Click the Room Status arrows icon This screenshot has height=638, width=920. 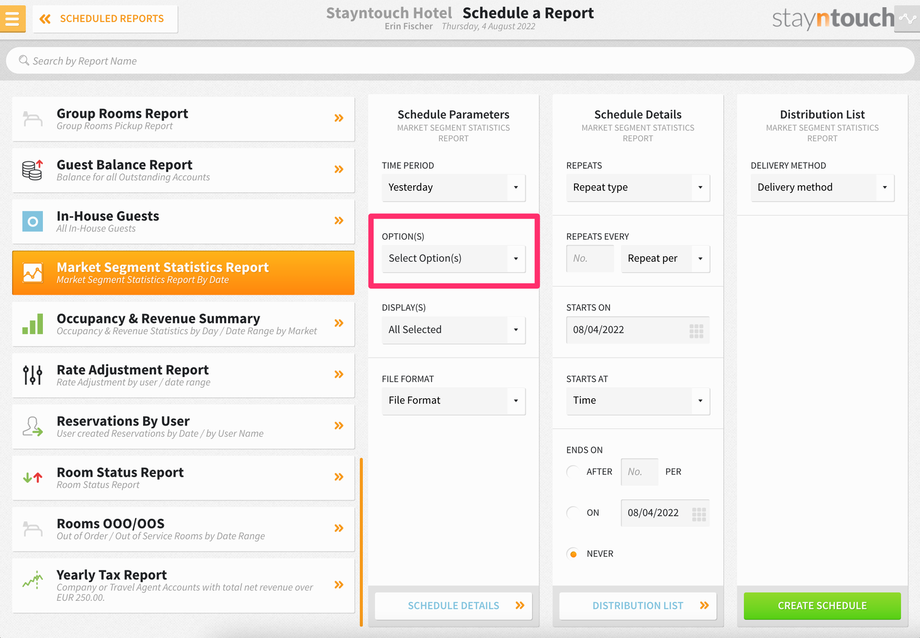coord(33,478)
